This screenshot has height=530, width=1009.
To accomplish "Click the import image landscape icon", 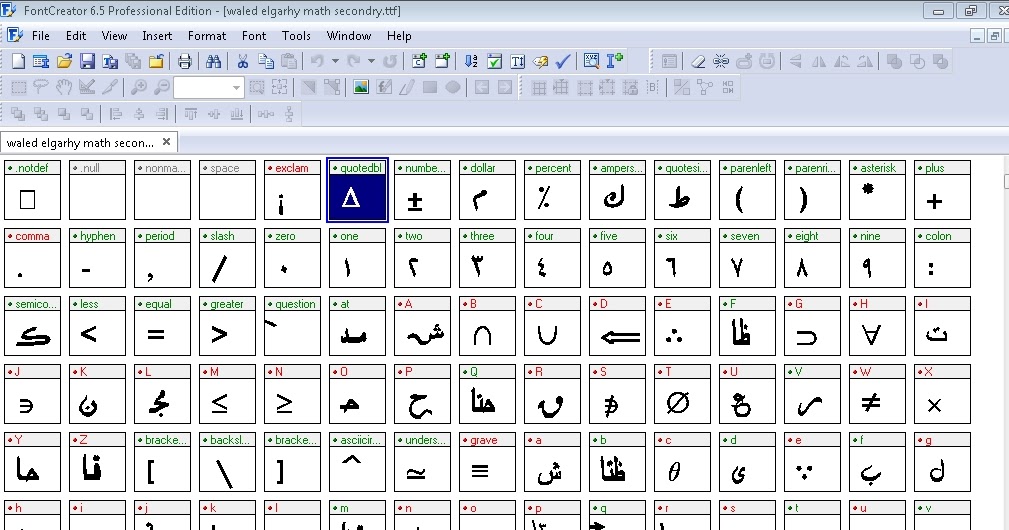I will (x=361, y=87).
